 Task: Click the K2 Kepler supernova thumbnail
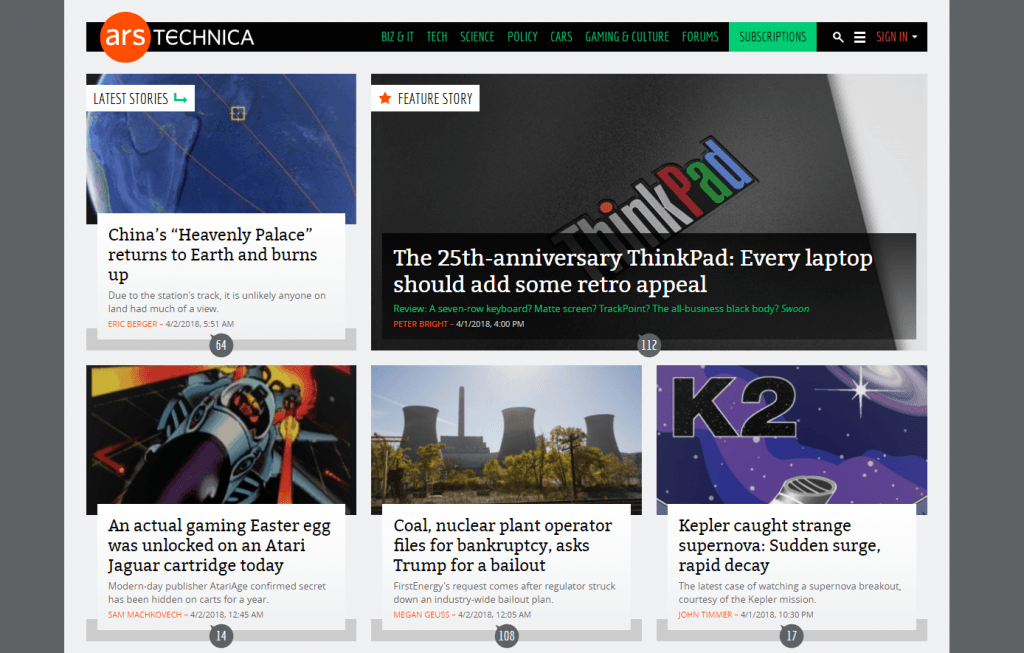[x=791, y=435]
